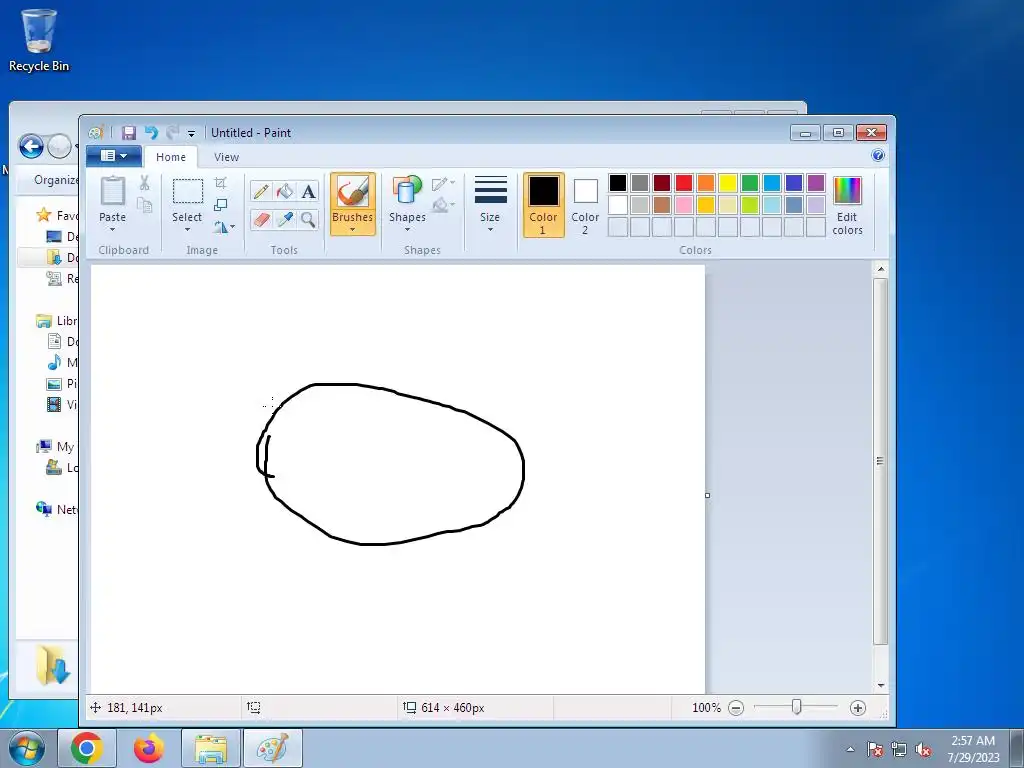Expand the Paste dropdown arrow

[x=112, y=229]
